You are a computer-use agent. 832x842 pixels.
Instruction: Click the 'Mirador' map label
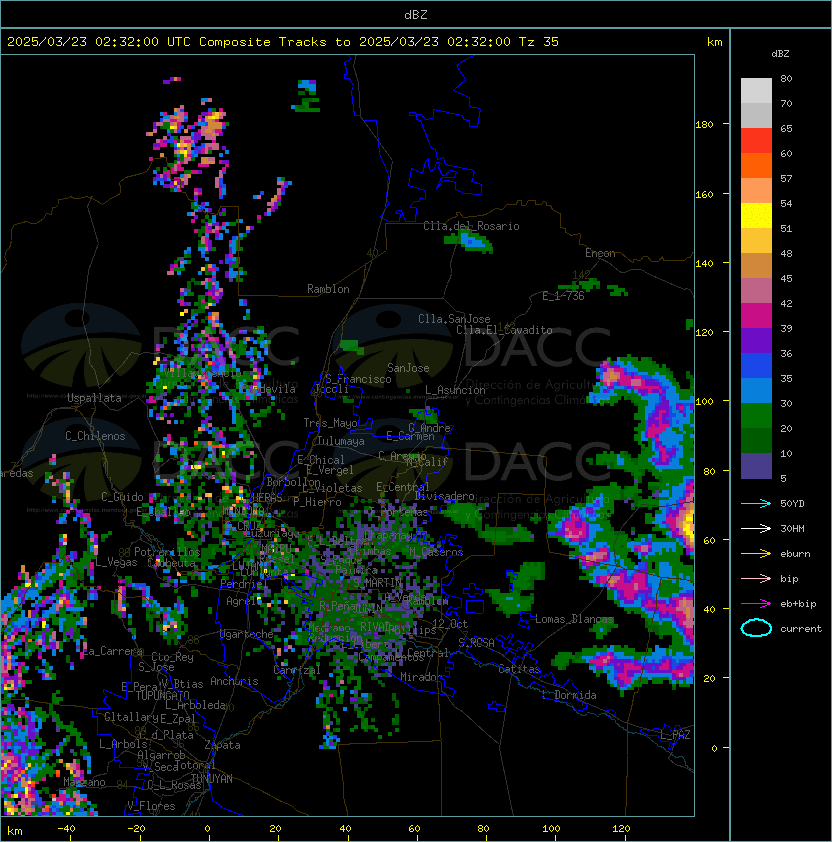tap(422, 677)
